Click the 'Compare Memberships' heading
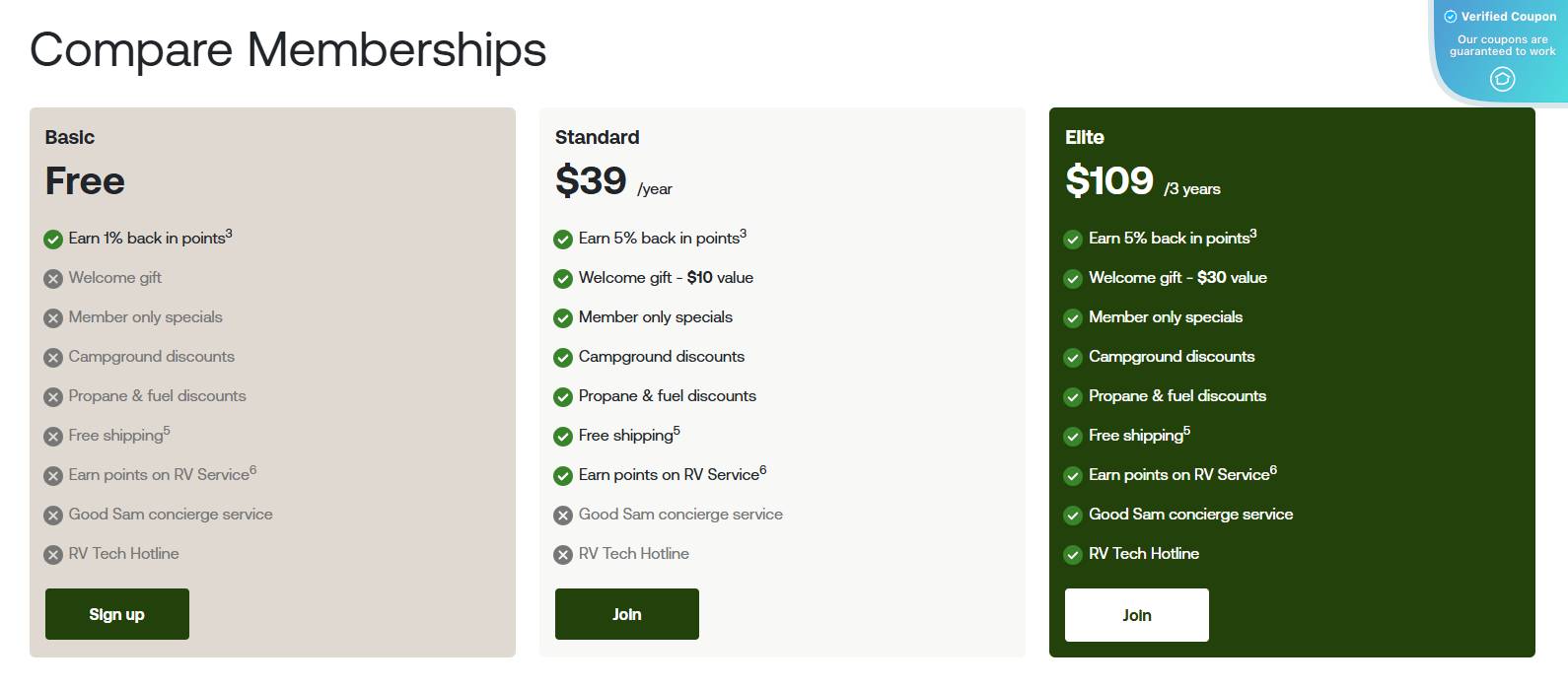The image size is (1568, 690). point(288,49)
